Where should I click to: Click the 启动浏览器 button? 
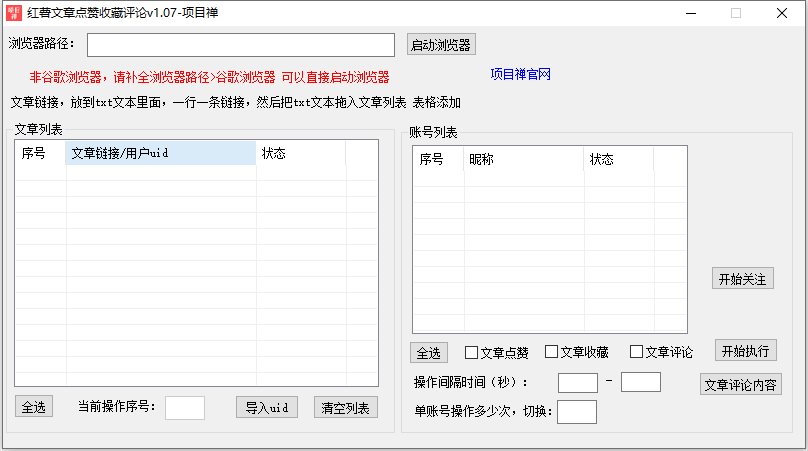tap(440, 45)
